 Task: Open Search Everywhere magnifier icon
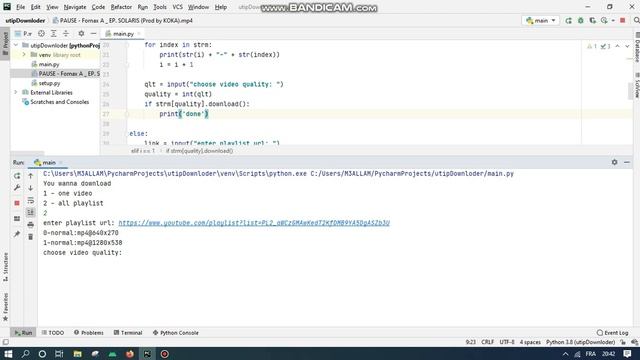click(x=636, y=20)
